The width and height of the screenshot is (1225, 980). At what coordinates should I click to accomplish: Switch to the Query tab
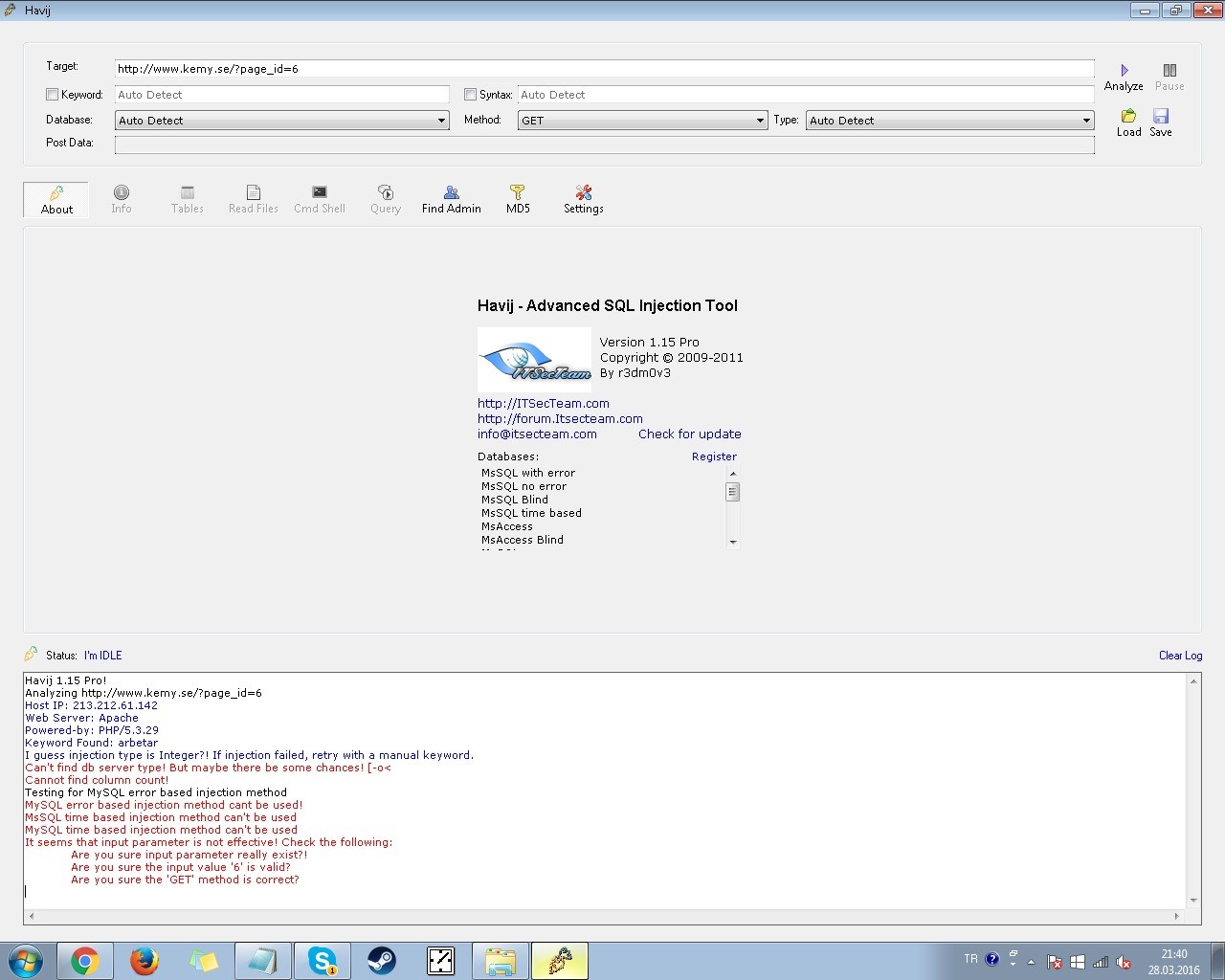[x=386, y=200]
